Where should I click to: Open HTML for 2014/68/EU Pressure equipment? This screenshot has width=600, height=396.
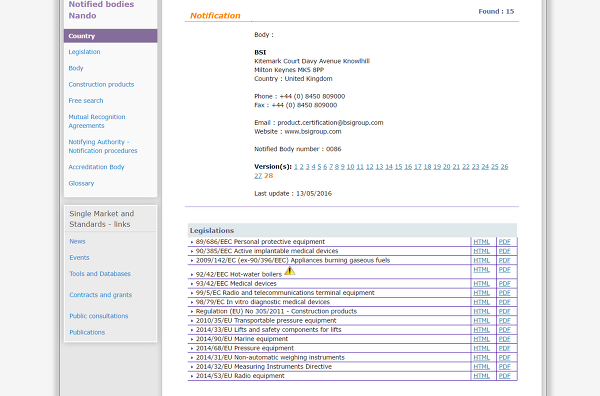tap(481, 348)
